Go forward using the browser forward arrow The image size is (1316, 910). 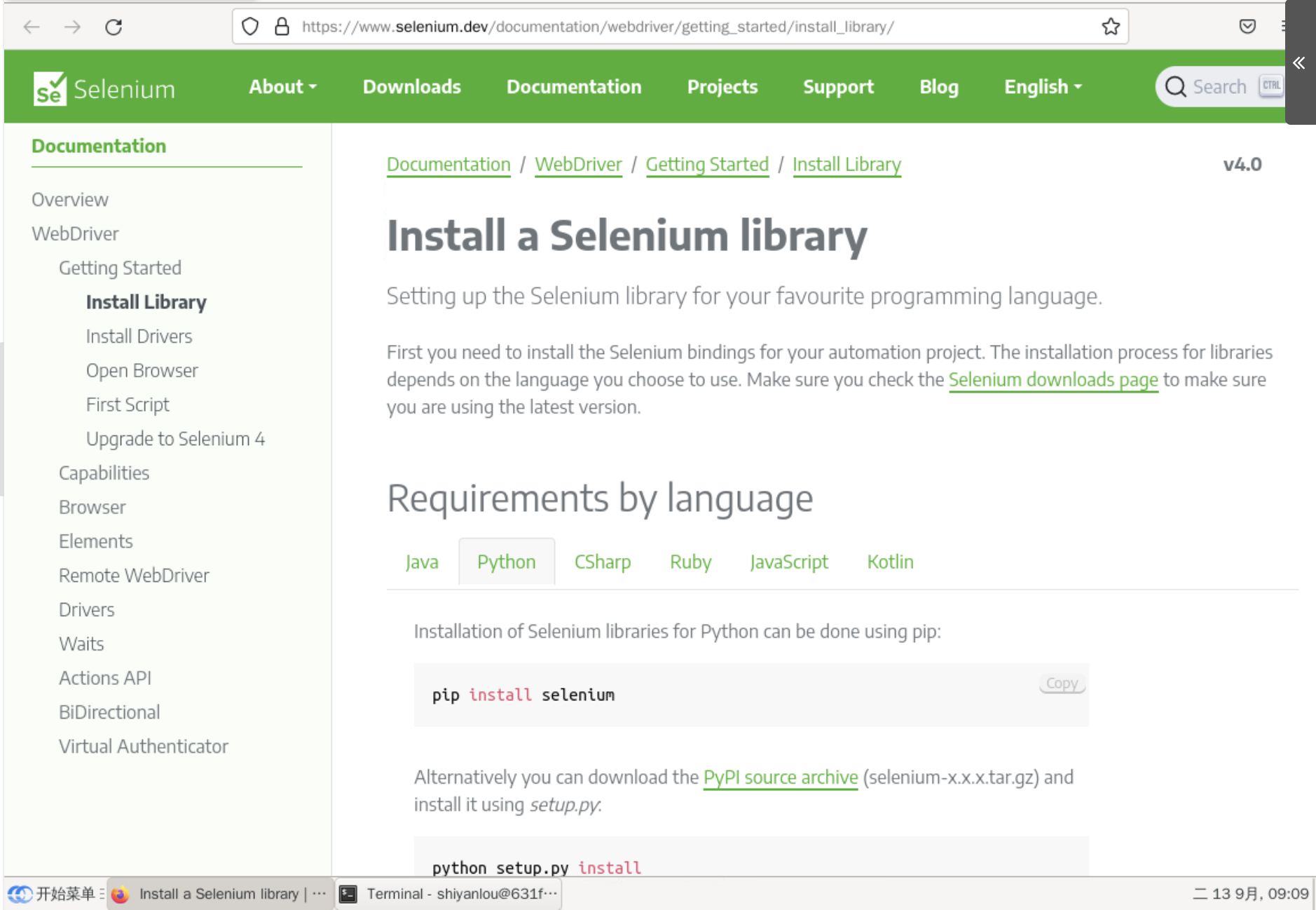pyautogui.click(x=72, y=27)
